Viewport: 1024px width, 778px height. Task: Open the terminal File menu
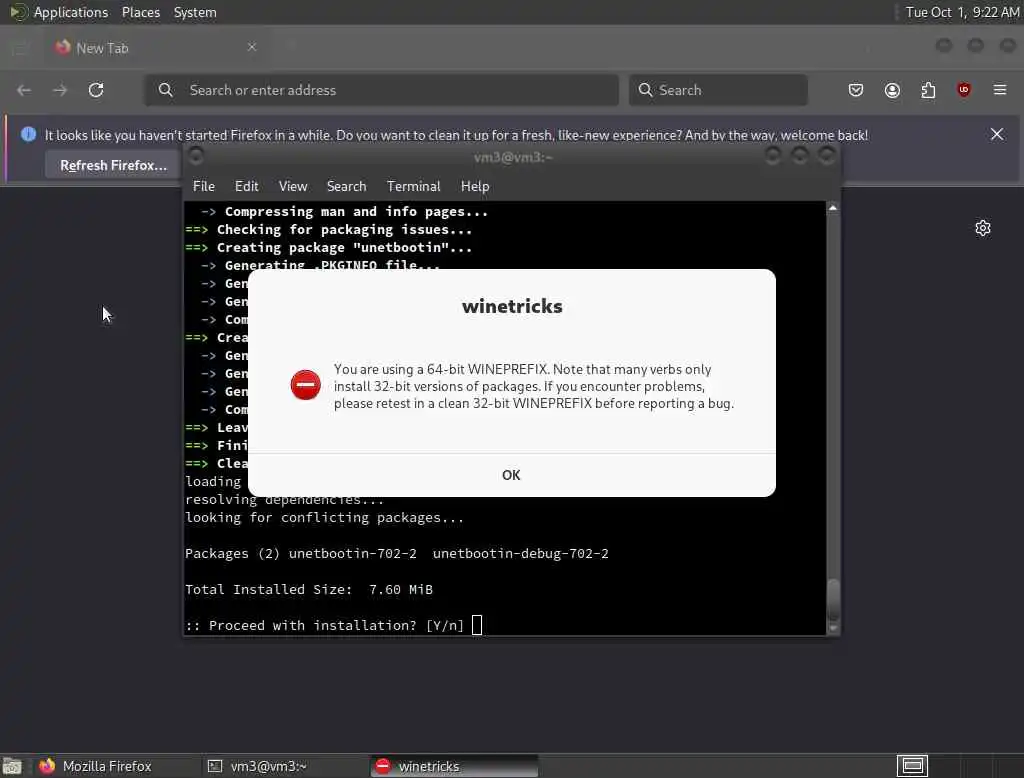pos(204,186)
